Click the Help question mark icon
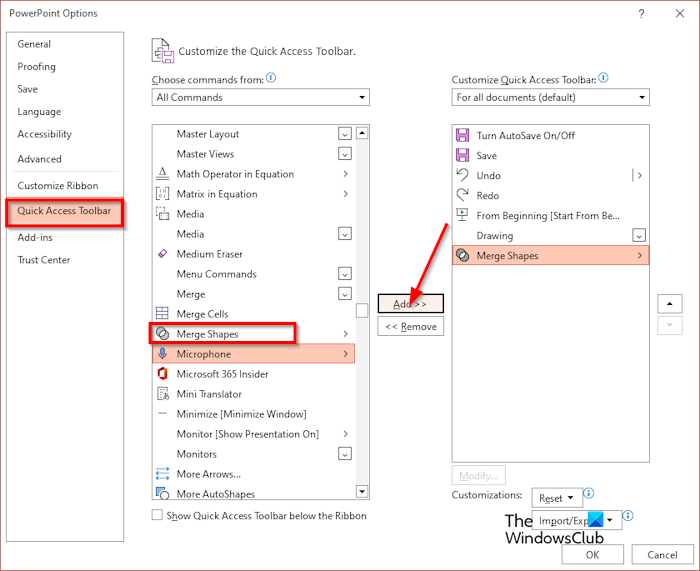The height and width of the screenshot is (571, 700). 641,13
